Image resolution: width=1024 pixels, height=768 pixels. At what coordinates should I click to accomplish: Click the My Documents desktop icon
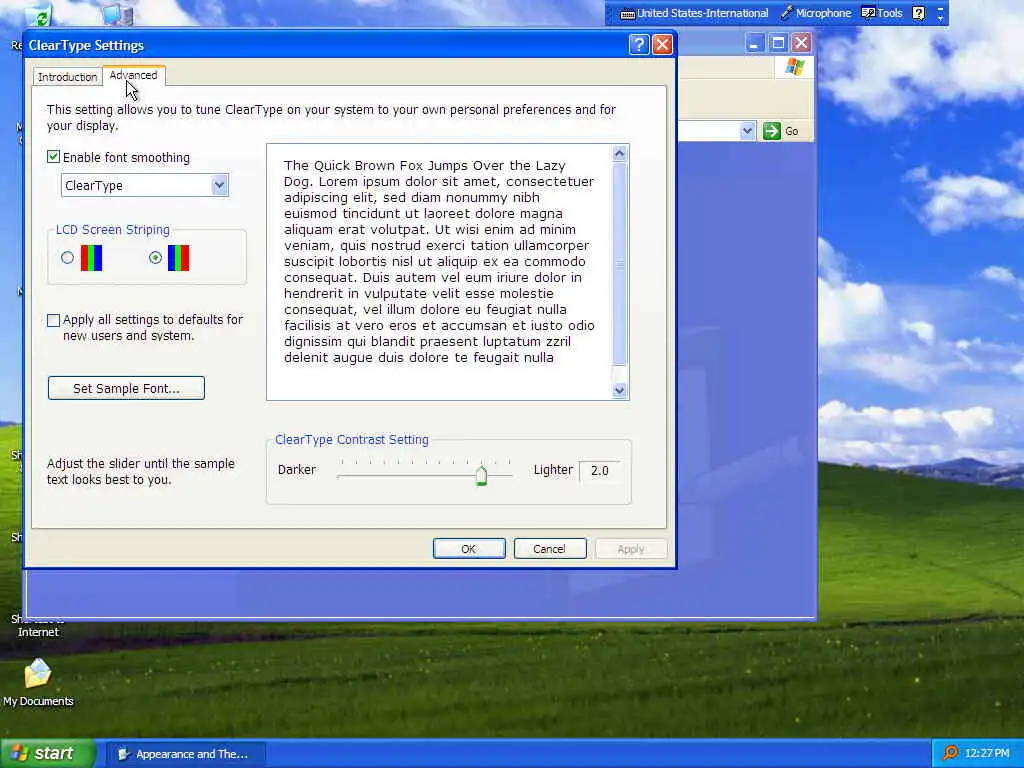pyautogui.click(x=38, y=682)
